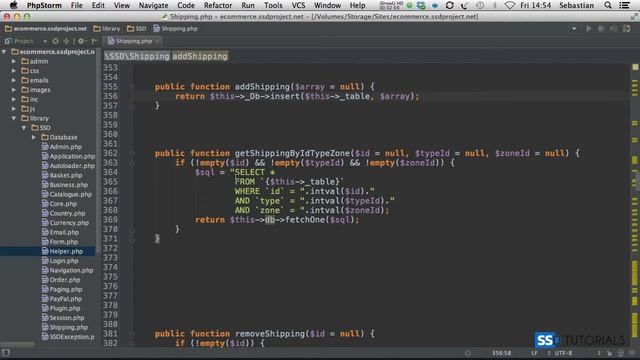Collapse the library folder

14,118
